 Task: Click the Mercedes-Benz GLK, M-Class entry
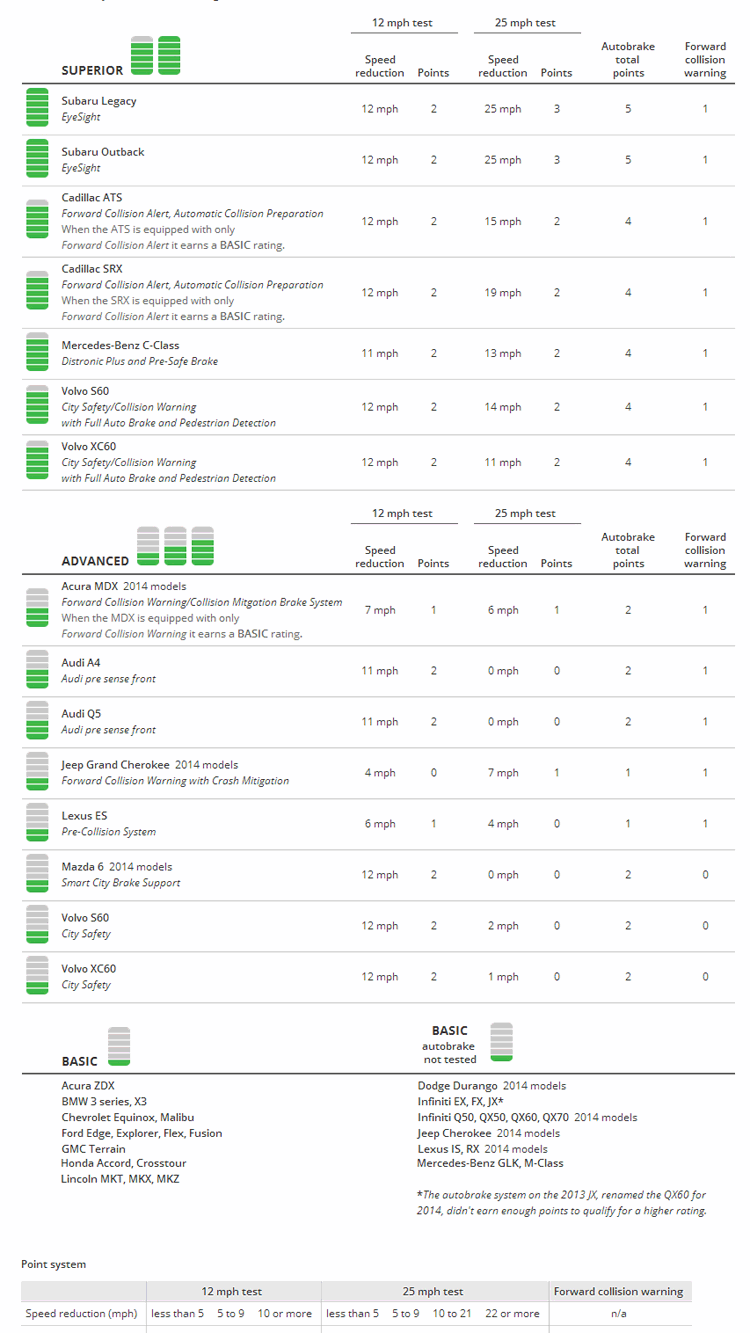point(490,1164)
